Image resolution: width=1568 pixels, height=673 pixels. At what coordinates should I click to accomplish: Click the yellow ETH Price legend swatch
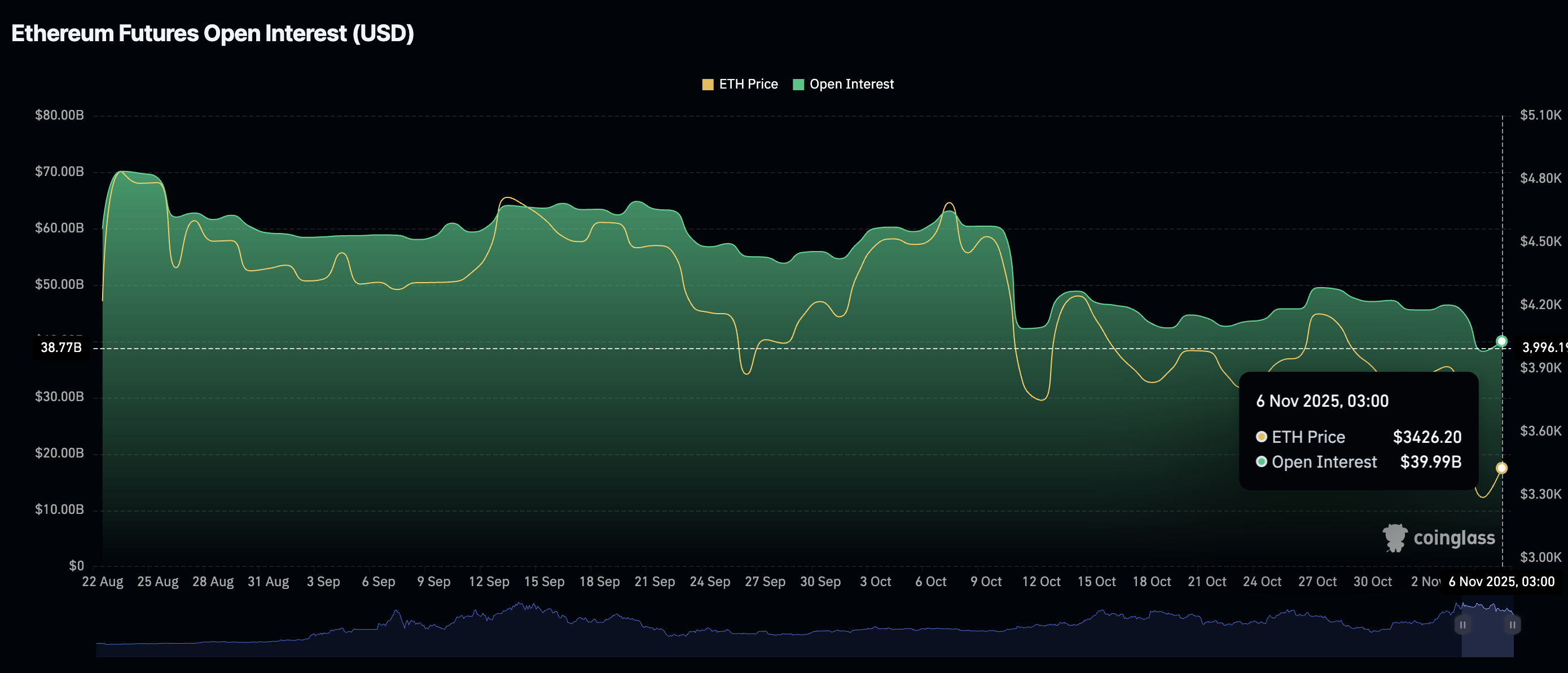(x=708, y=85)
